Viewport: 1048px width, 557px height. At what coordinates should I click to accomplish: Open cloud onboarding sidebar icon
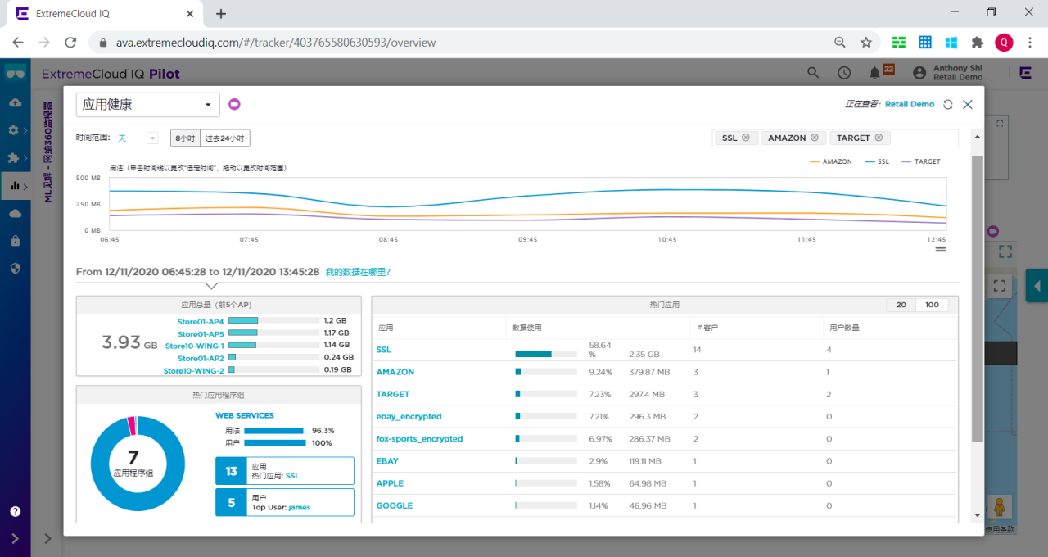15,102
